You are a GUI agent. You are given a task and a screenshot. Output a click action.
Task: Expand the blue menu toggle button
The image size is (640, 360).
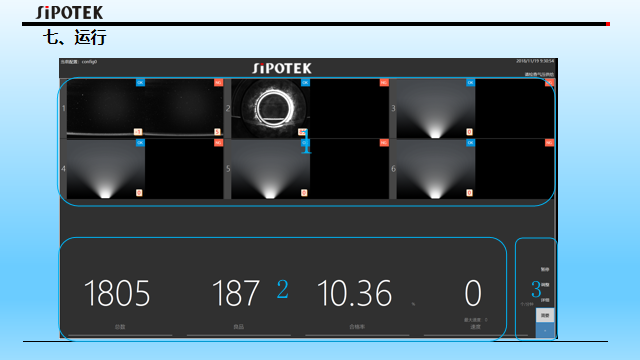pos(545,330)
